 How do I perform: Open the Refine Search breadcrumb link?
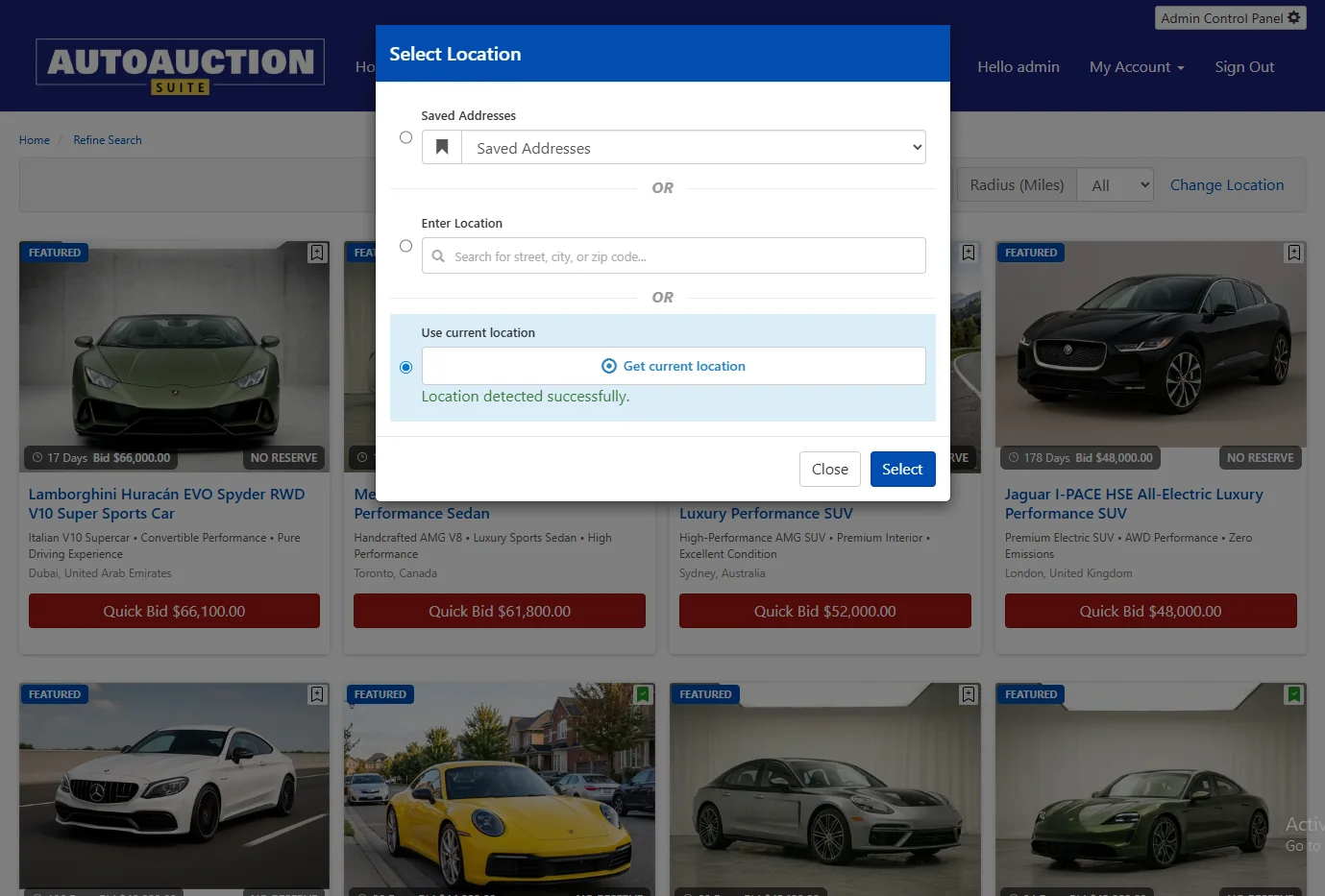pos(108,140)
